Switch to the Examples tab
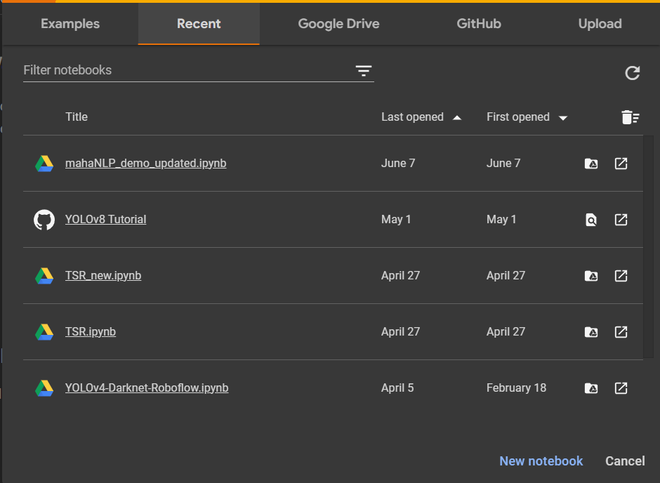Image resolution: width=660 pixels, height=483 pixels. (70, 24)
